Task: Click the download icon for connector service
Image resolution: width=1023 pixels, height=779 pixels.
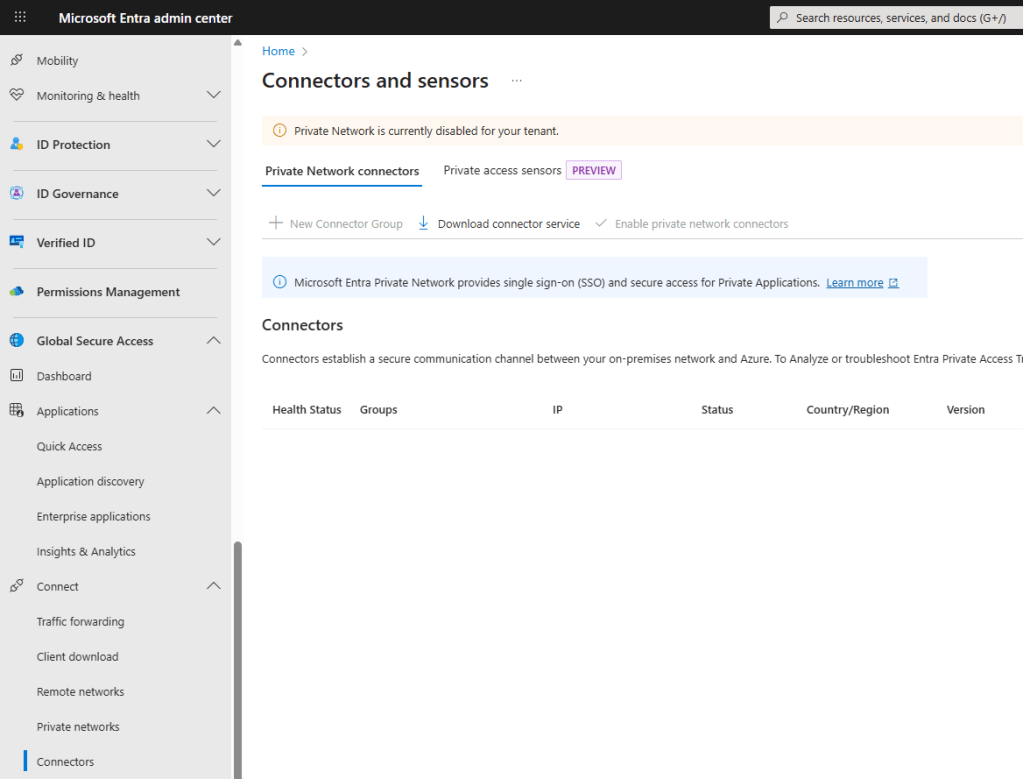Action: point(423,224)
